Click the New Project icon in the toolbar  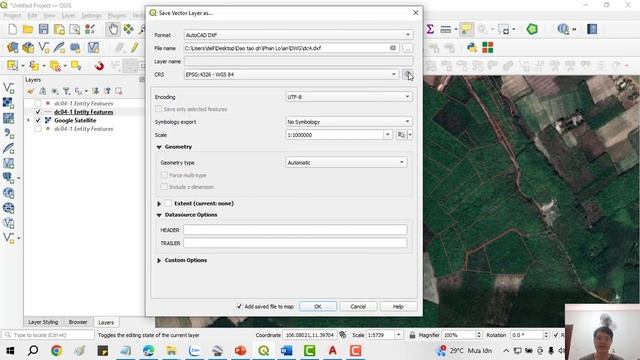(x=13, y=29)
